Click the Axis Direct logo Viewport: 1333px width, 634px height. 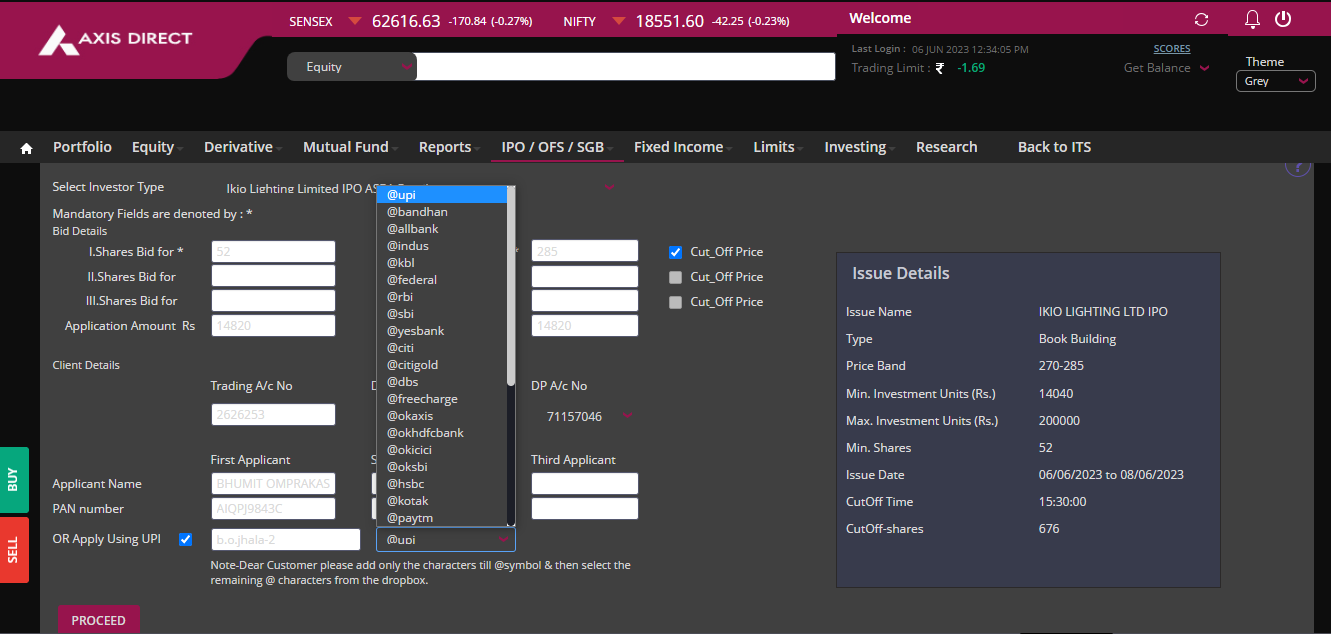[x=115, y=40]
